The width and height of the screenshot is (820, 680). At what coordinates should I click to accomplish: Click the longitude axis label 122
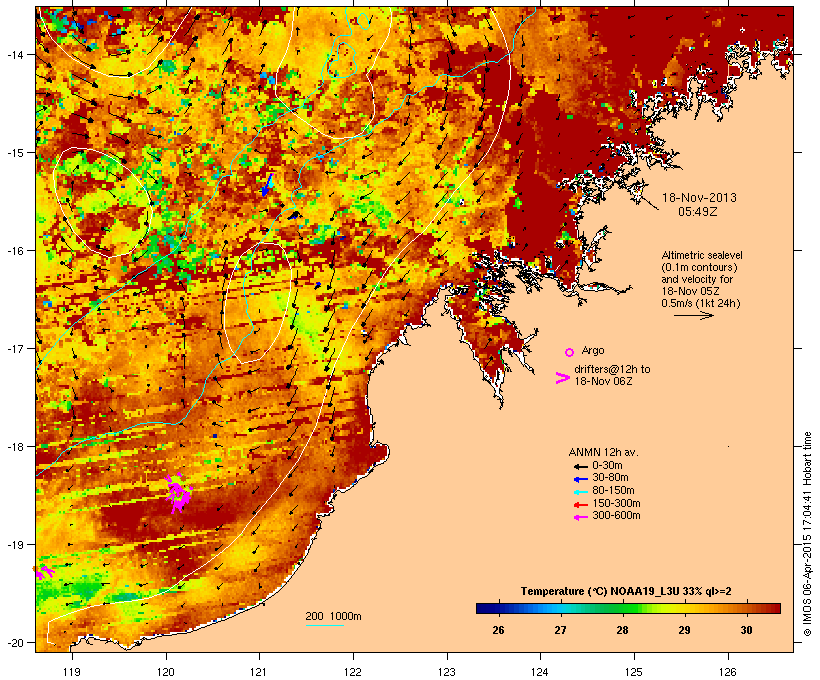353,672
